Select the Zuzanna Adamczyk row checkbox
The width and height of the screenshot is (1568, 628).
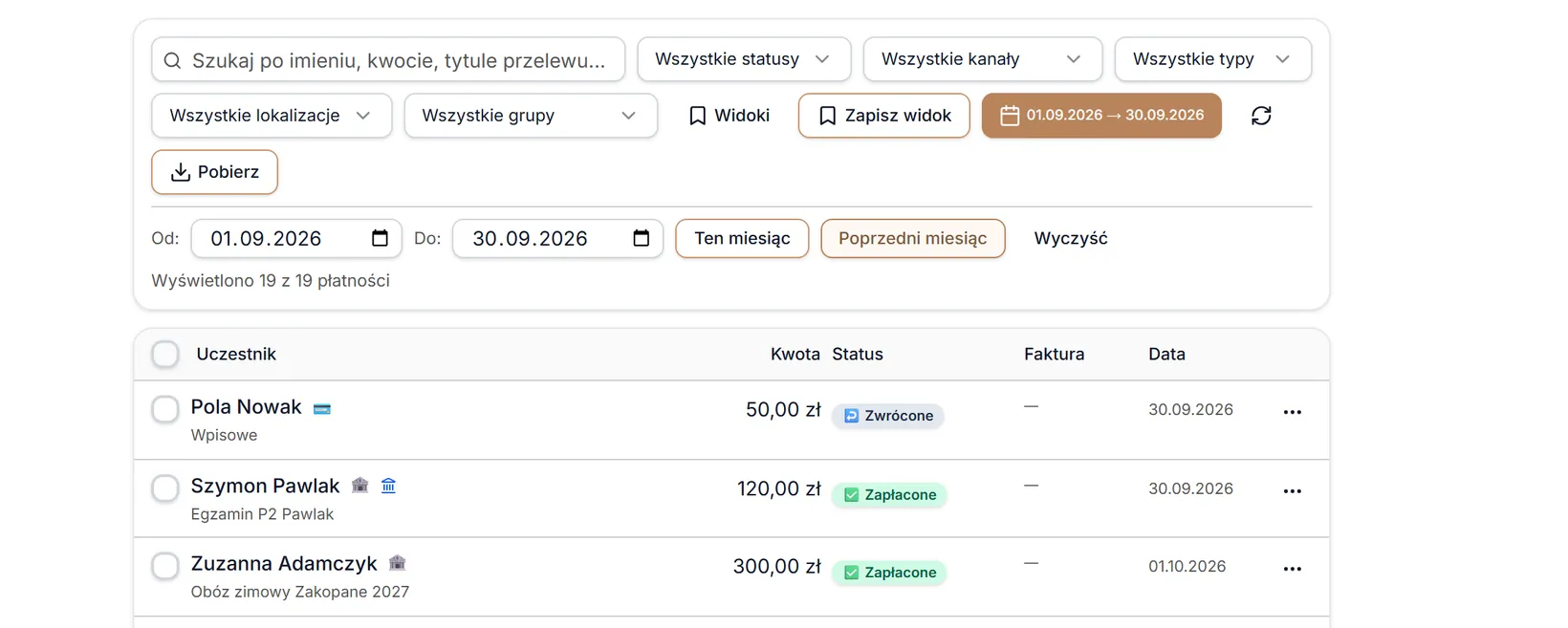[165, 566]
